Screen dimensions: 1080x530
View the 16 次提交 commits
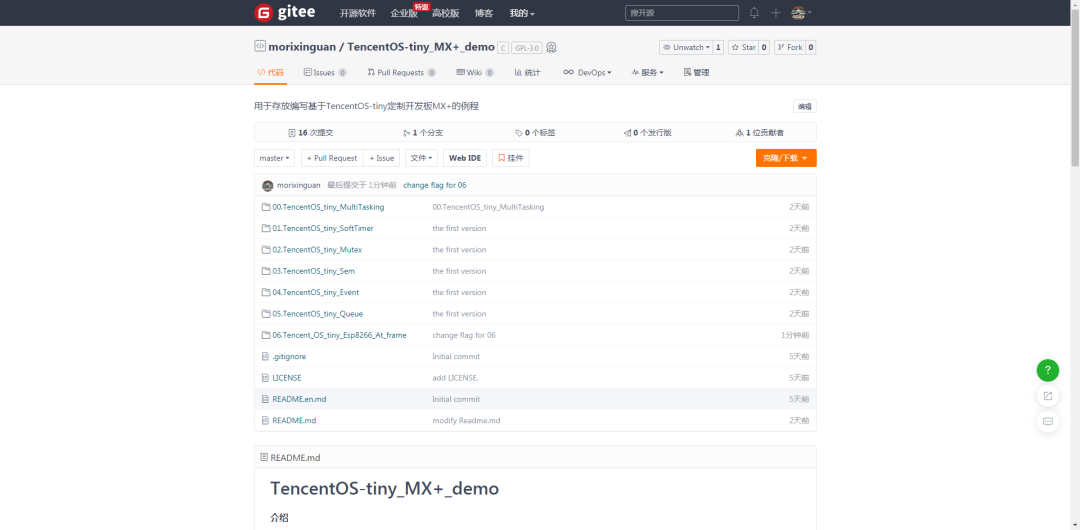[x=311, y=133]
